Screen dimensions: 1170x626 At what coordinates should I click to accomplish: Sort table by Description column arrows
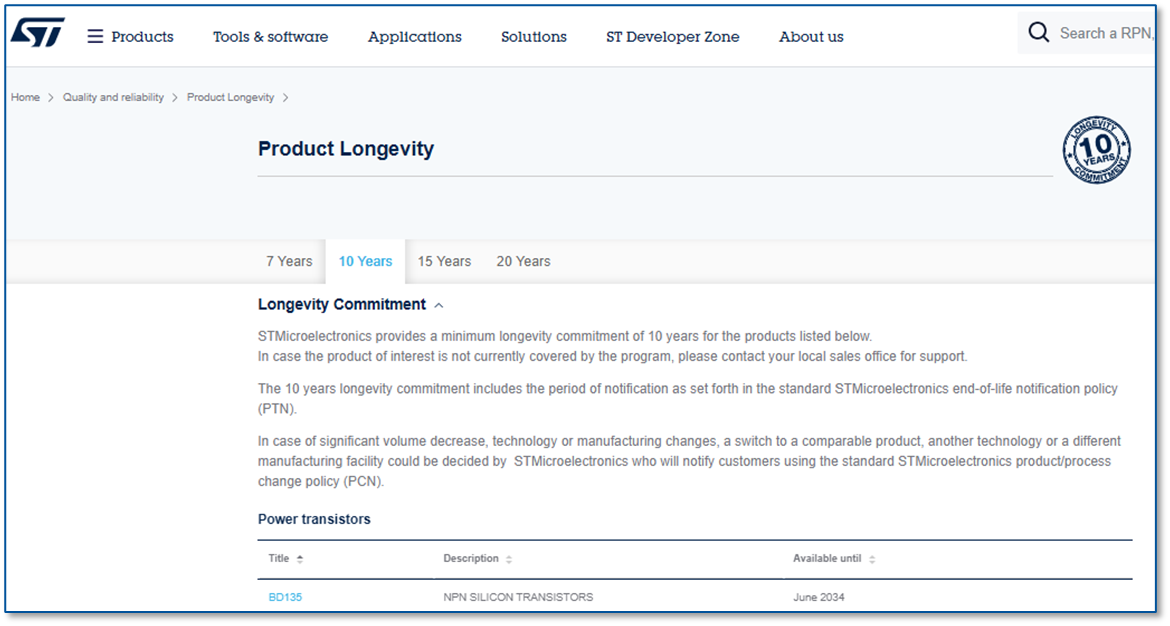[x=508, y=559]
